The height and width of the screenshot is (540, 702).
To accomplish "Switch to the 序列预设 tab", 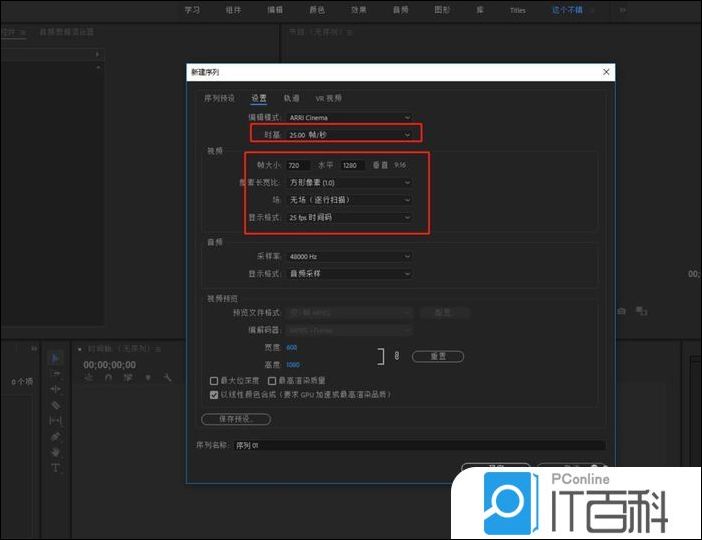I will tap(219, 98).
